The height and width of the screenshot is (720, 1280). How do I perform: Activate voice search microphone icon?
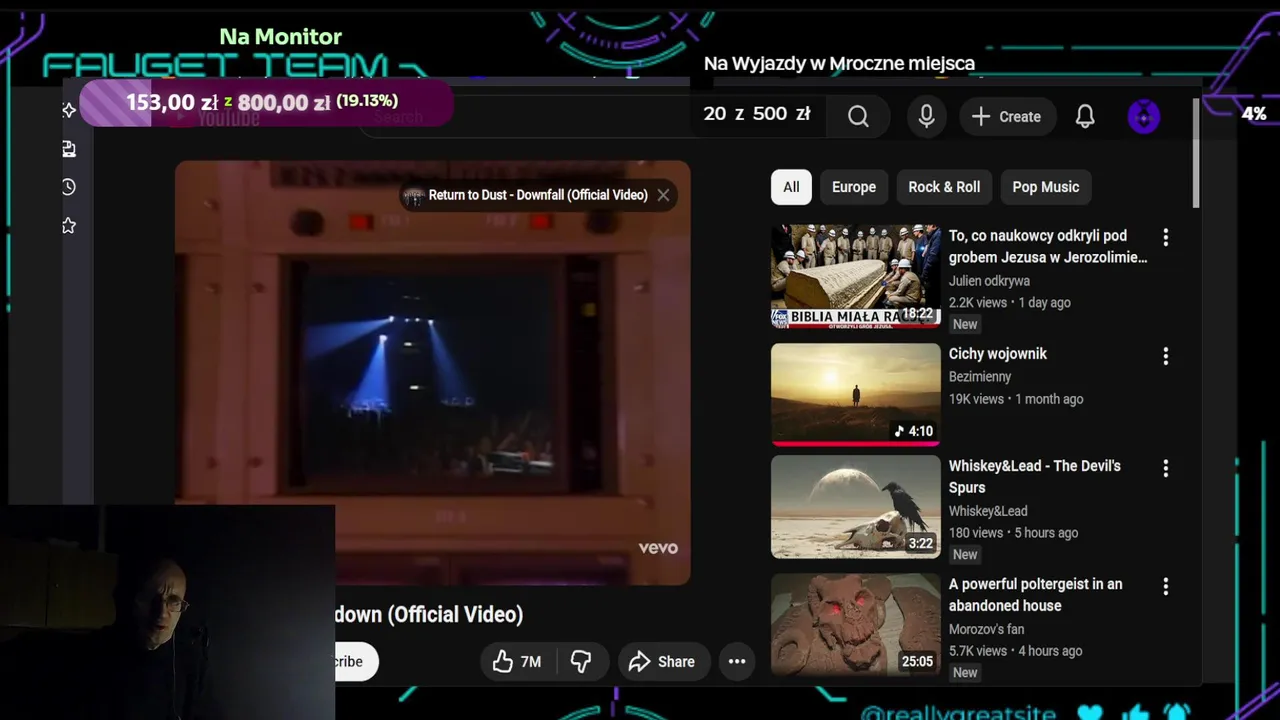point(927,116)
